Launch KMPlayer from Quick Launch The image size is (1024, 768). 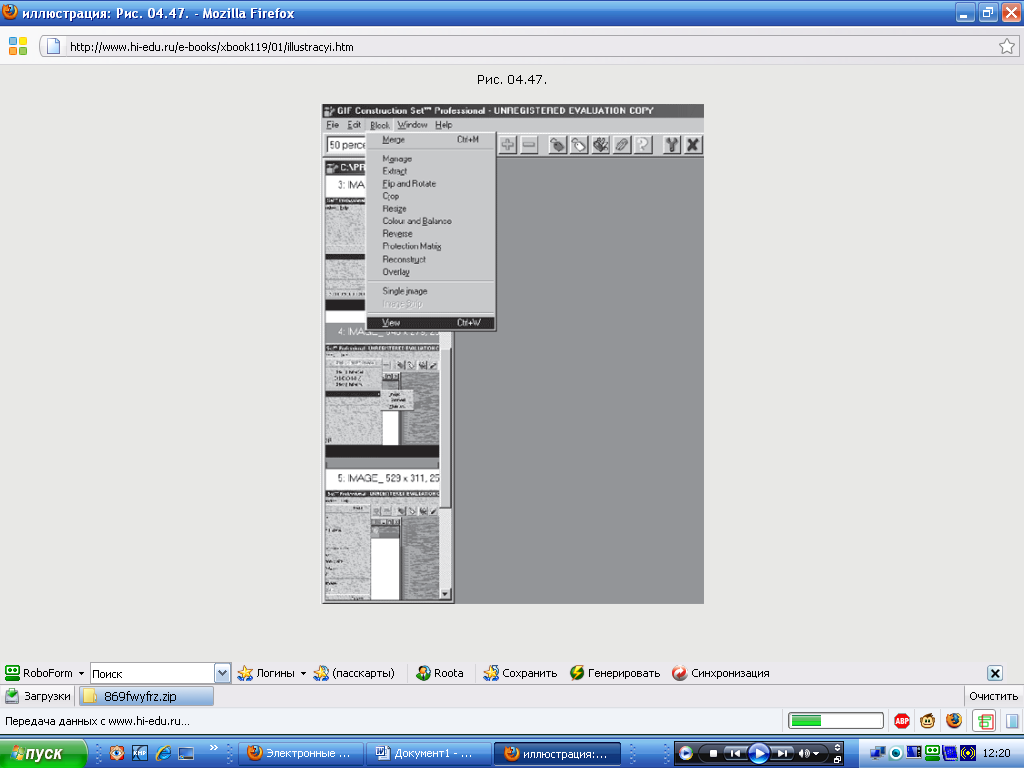coord(140,754)
